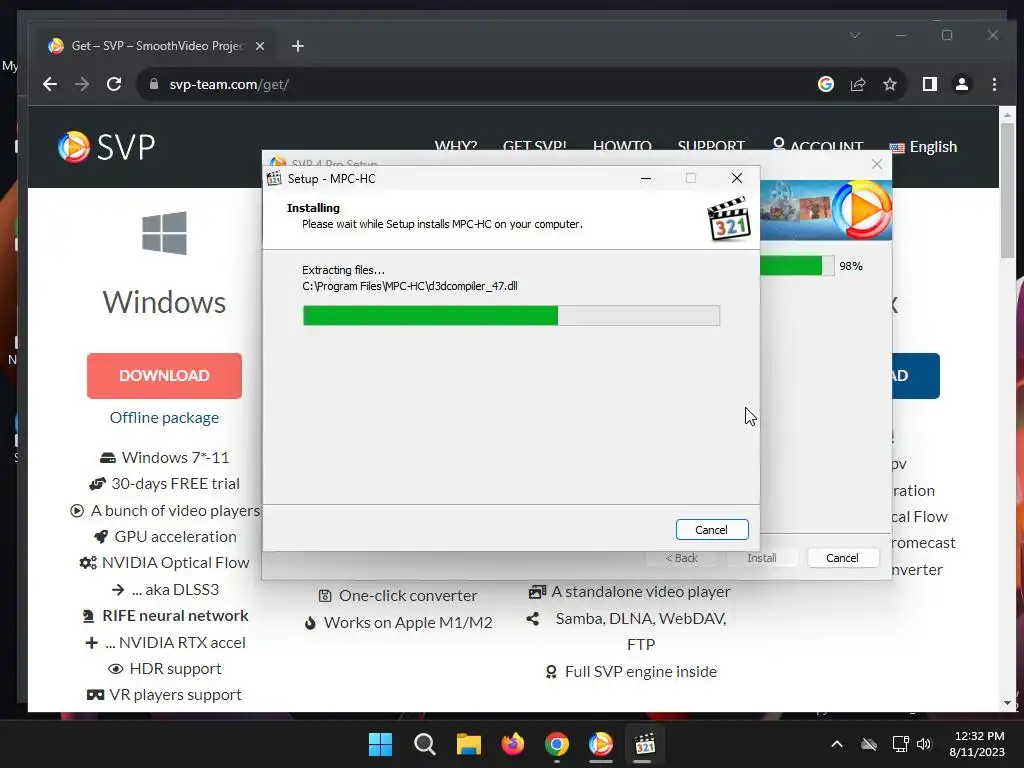
Task: Go forward in Chrome browser
Action: pyautogui.click(x=82, y=84)
